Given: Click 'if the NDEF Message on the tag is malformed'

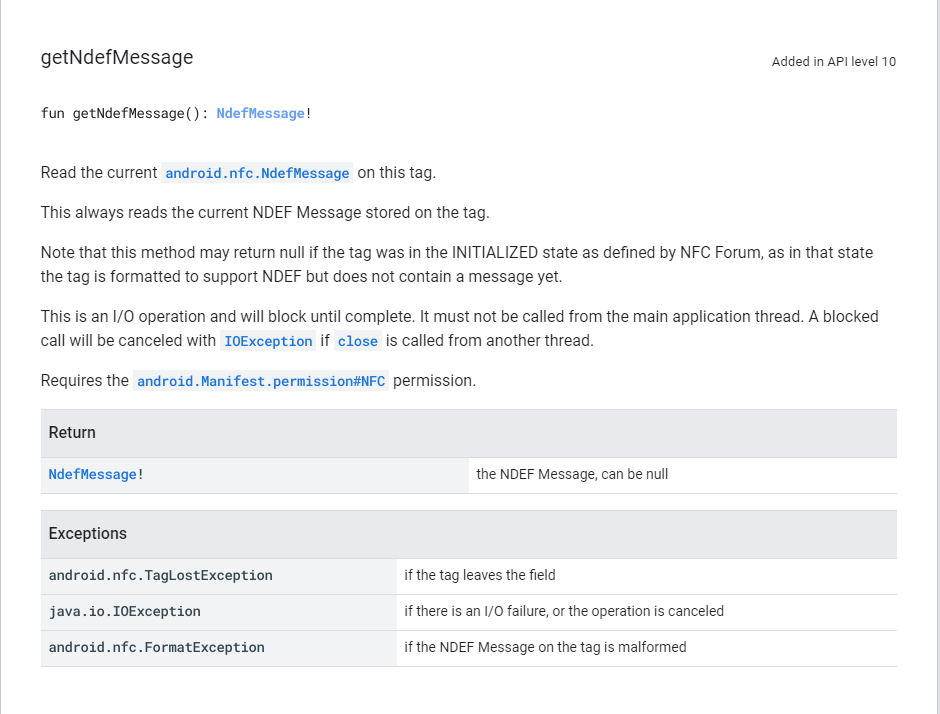Looking at the screenshot, I should click(545, 647).
